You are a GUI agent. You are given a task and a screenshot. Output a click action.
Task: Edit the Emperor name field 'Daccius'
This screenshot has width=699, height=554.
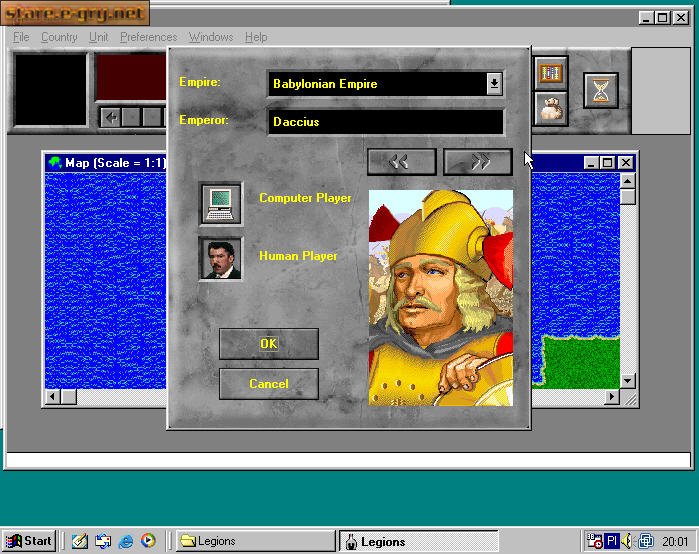386,122
